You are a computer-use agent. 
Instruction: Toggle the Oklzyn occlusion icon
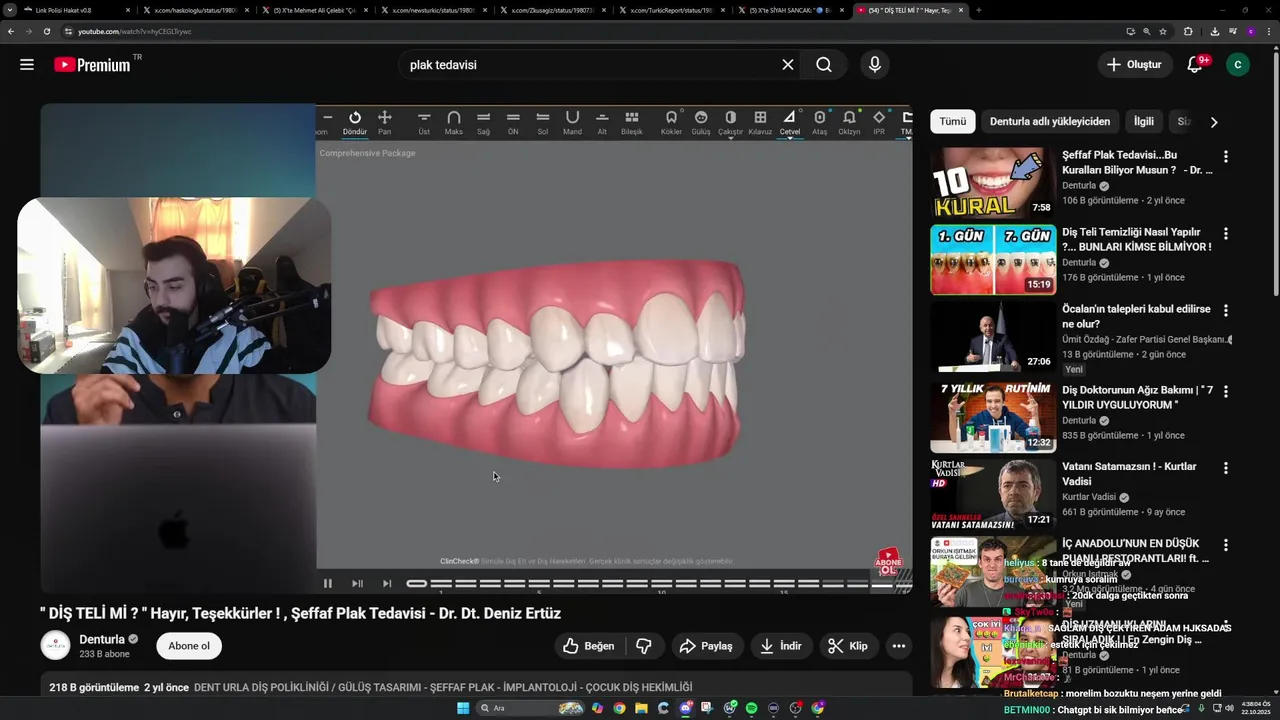[849, 123]
